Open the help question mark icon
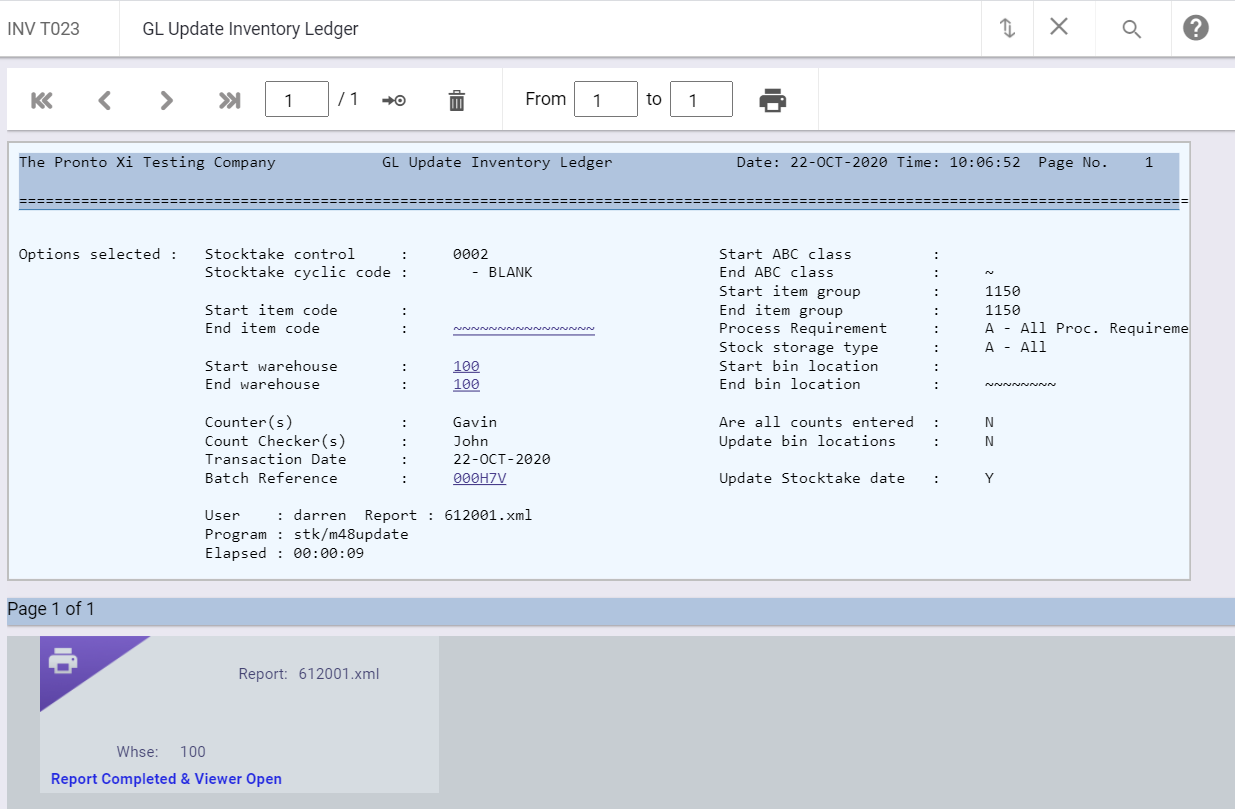Image resolution: width=1235 pixels, height=809 pixels. pos(1196,28)
